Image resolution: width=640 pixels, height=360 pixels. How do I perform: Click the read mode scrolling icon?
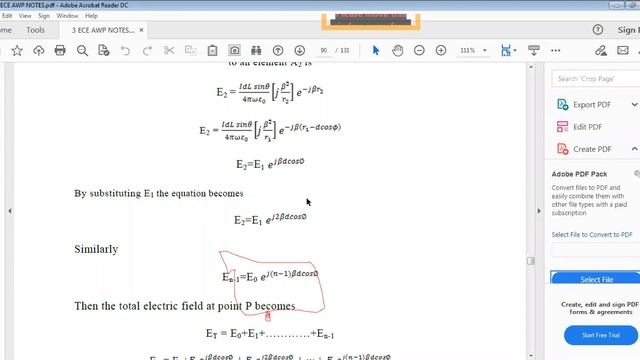tap(533, 50)
